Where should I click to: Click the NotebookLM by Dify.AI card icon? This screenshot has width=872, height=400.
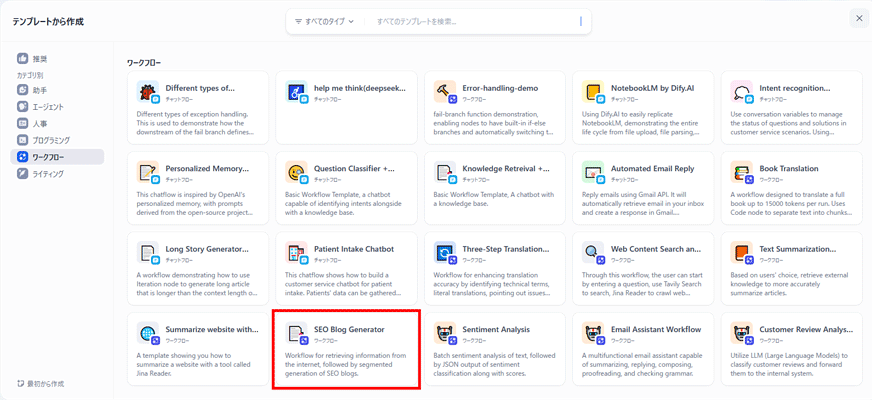594,92
